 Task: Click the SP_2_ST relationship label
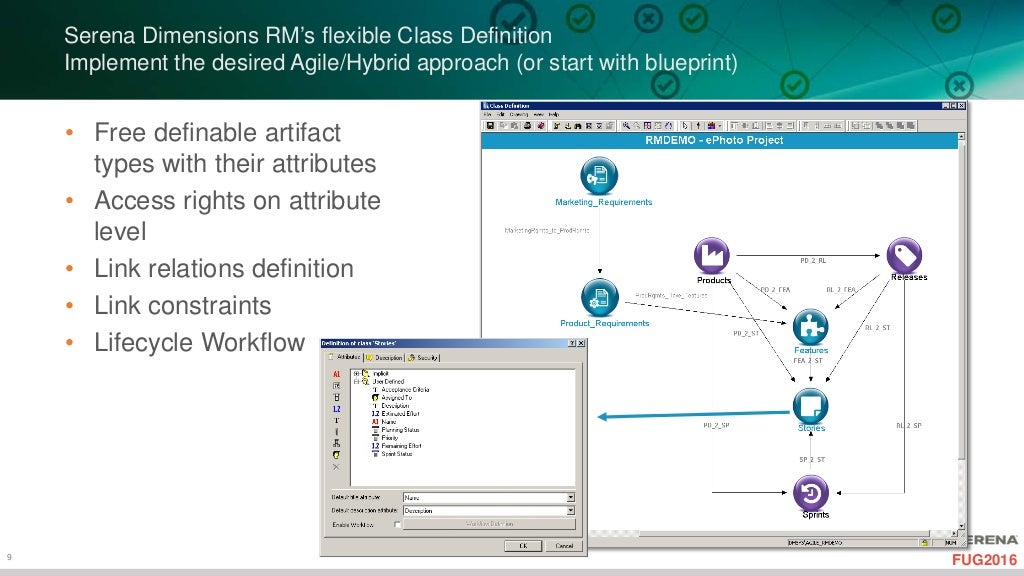tap(812, 460)
